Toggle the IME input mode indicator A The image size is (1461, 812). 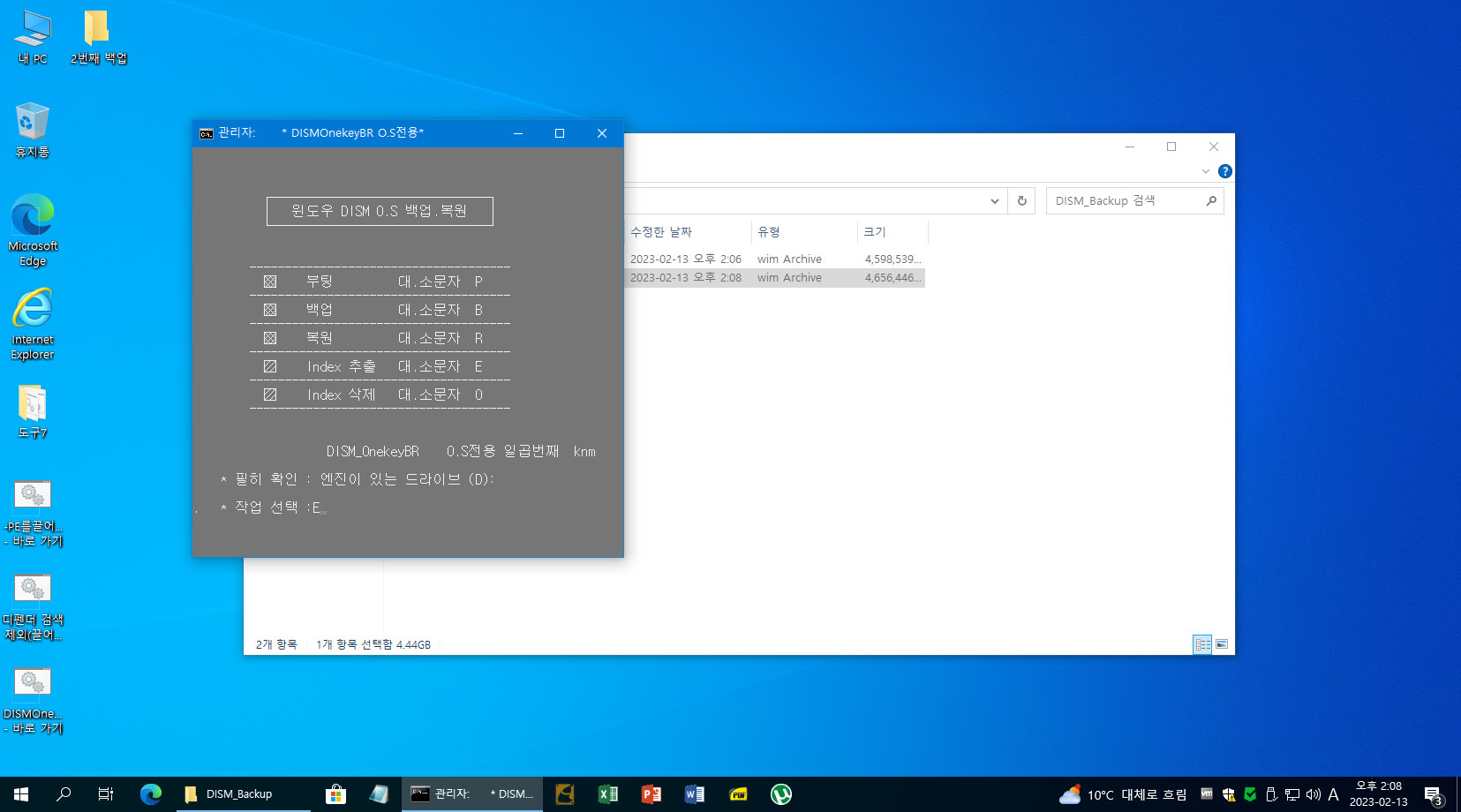coord(1334,794)
